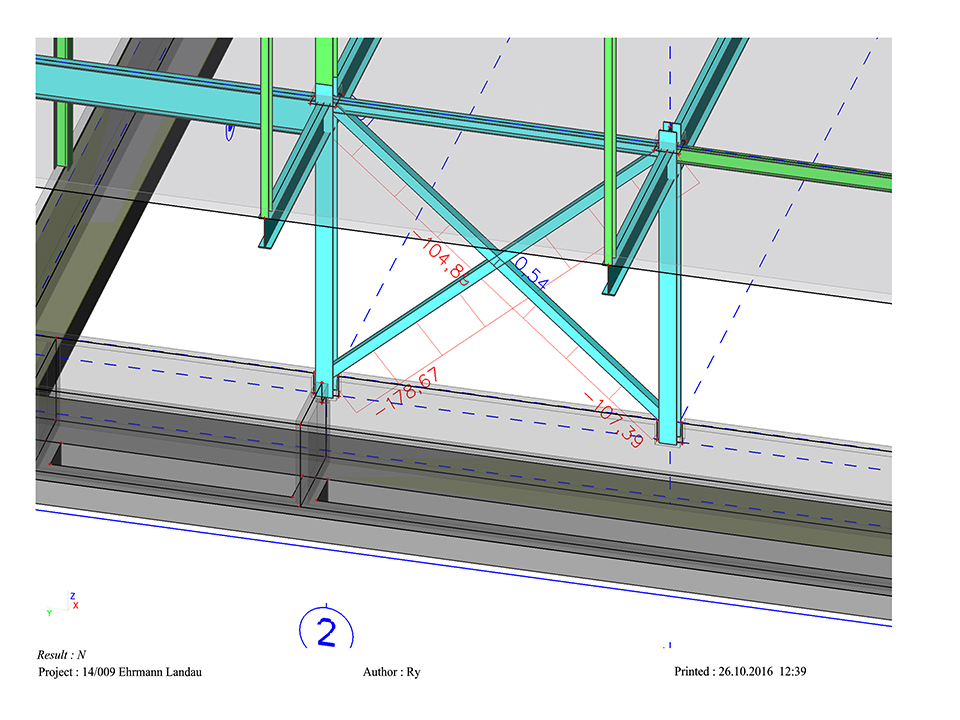Click the printed date 26.10.2016 12:39
Screen dimensions: 960x720
(741, 672)
